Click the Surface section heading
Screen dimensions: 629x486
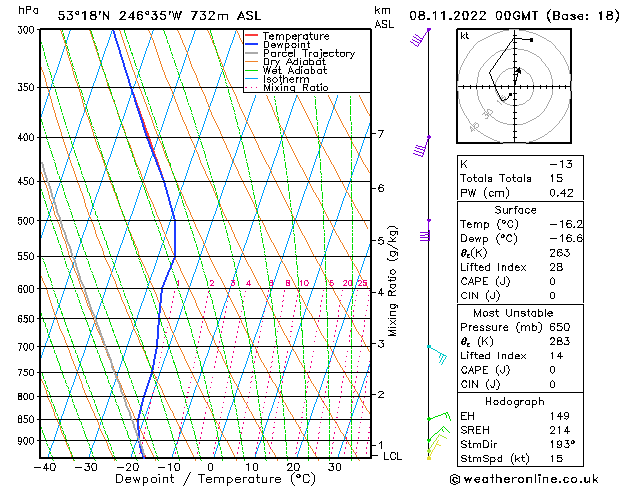coord(515,210)
